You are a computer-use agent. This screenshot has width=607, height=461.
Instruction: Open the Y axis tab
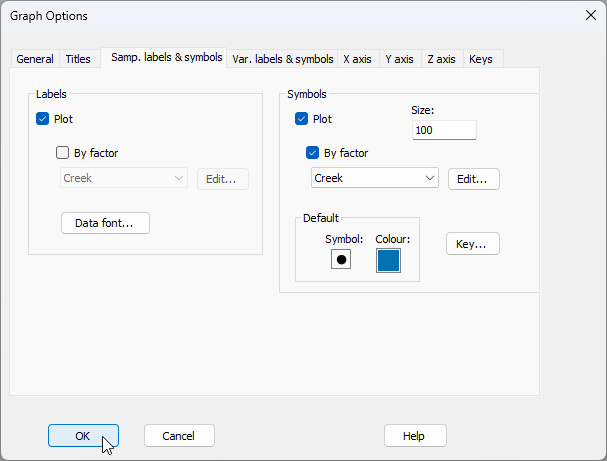click(x=399, y=59)
